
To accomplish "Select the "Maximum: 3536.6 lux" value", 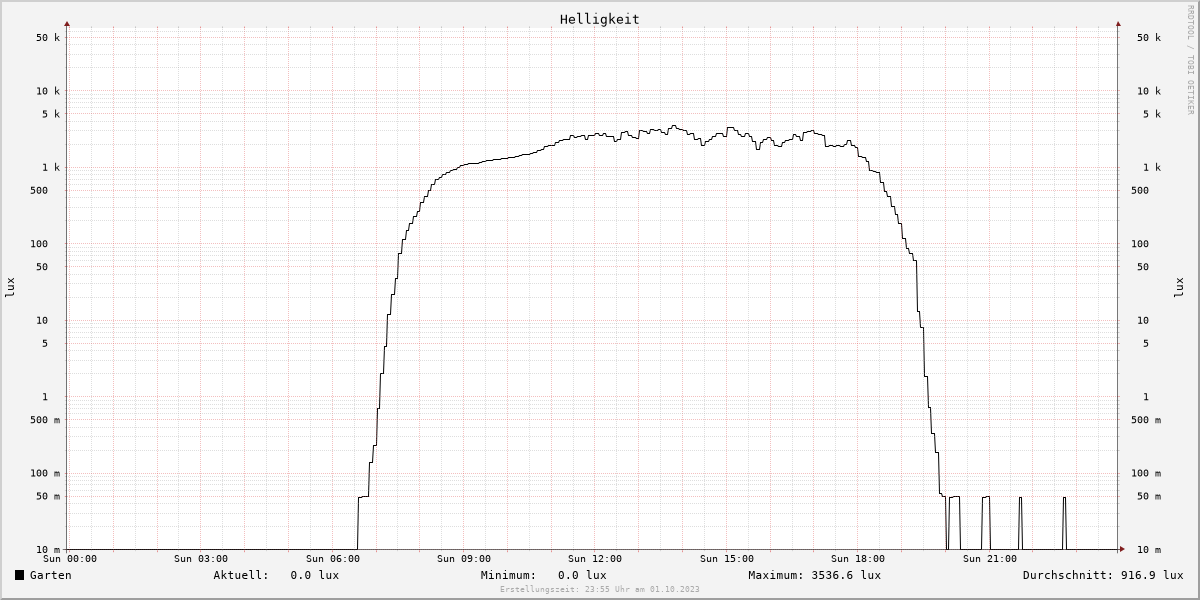I will pyautogui.click(x=815, y=575).
